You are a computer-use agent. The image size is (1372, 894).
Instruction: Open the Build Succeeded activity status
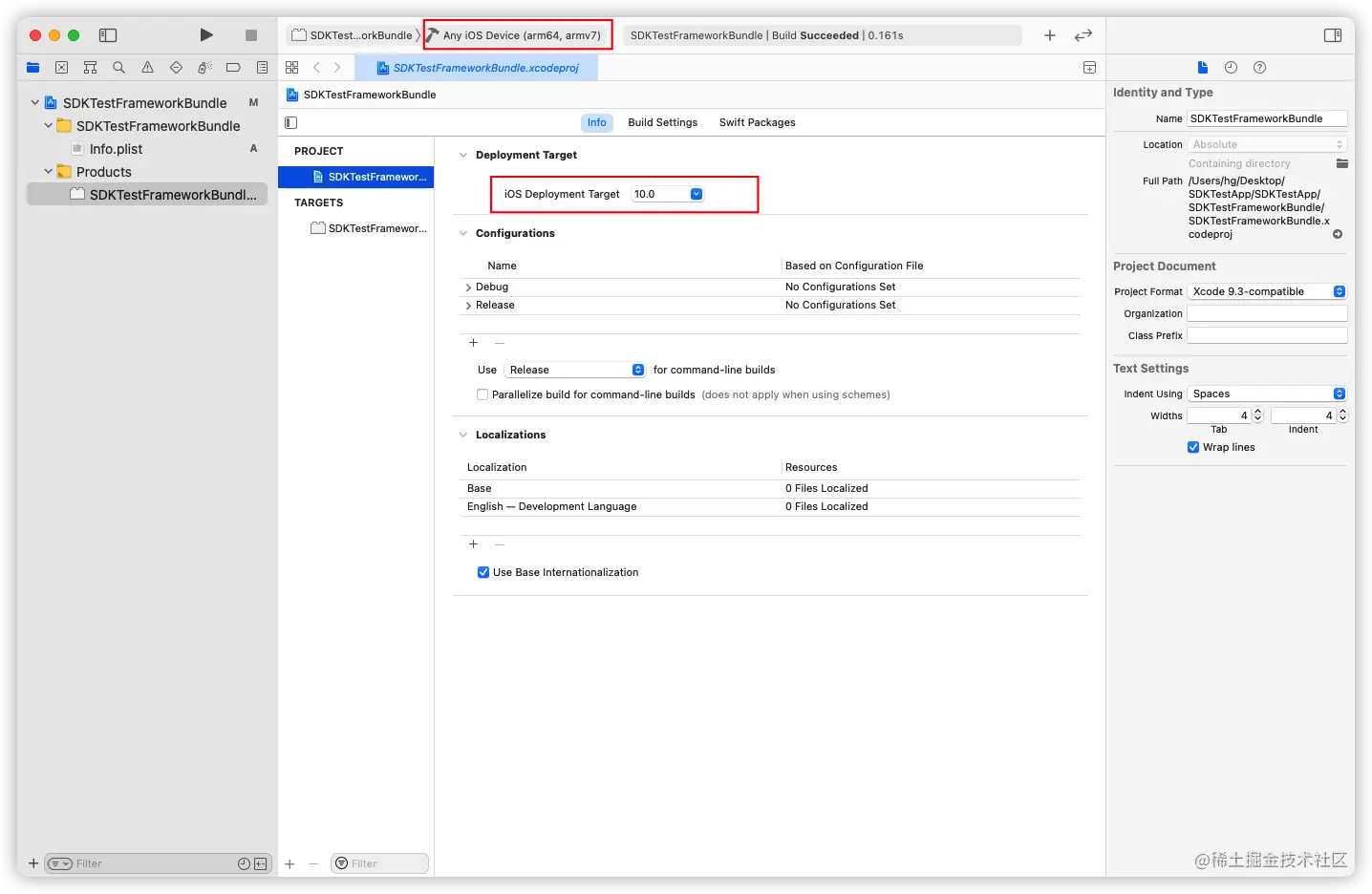822,35
